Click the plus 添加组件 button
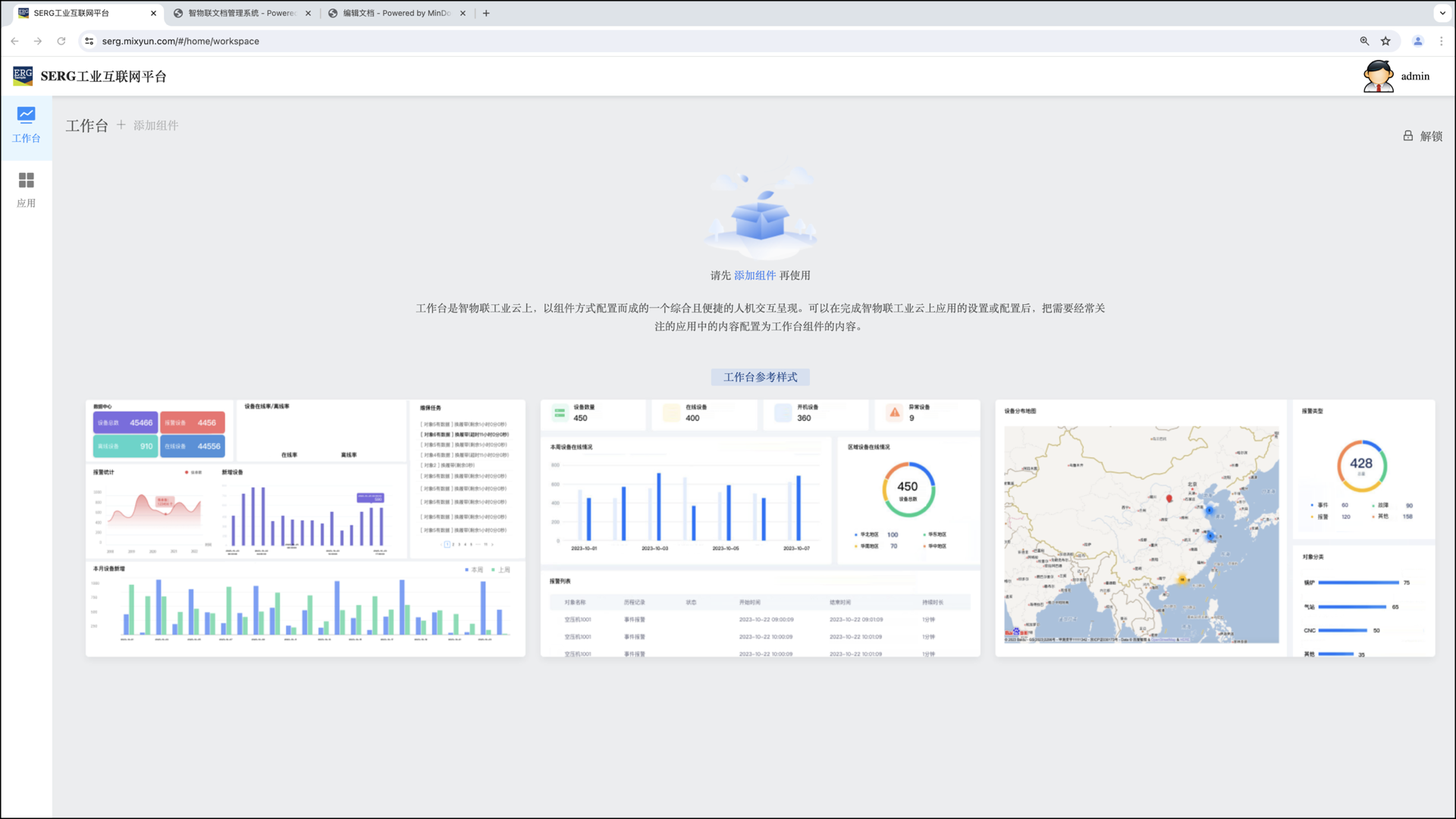The width and height of the screenshot is (1456, 819). pyautogui.click(x=148, y=125)
